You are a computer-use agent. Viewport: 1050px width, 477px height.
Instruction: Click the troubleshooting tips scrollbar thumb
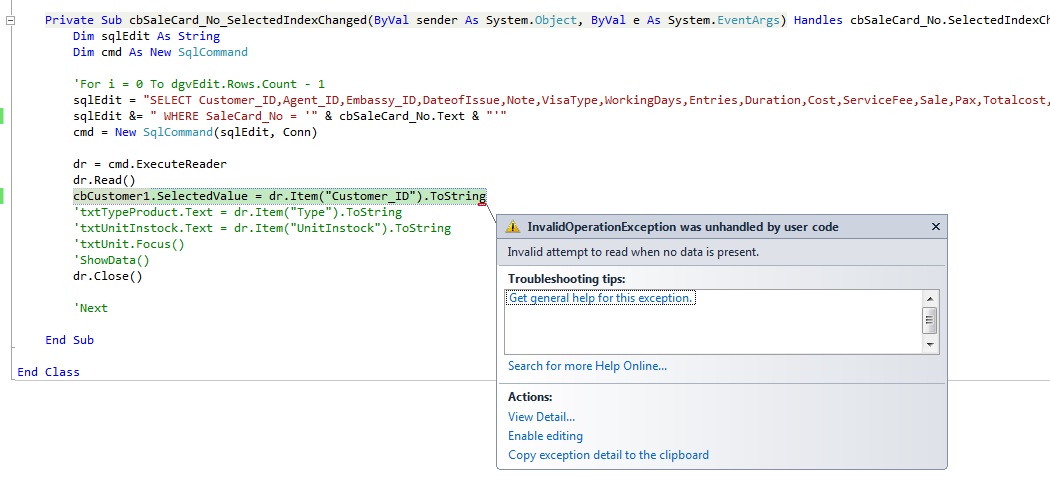coord(930,320)
